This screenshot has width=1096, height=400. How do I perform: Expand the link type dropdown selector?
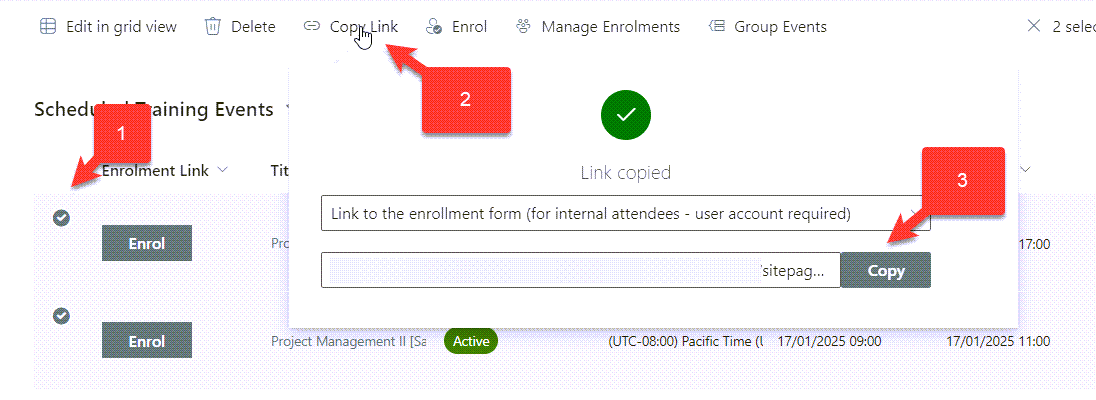tap(626, 213)
